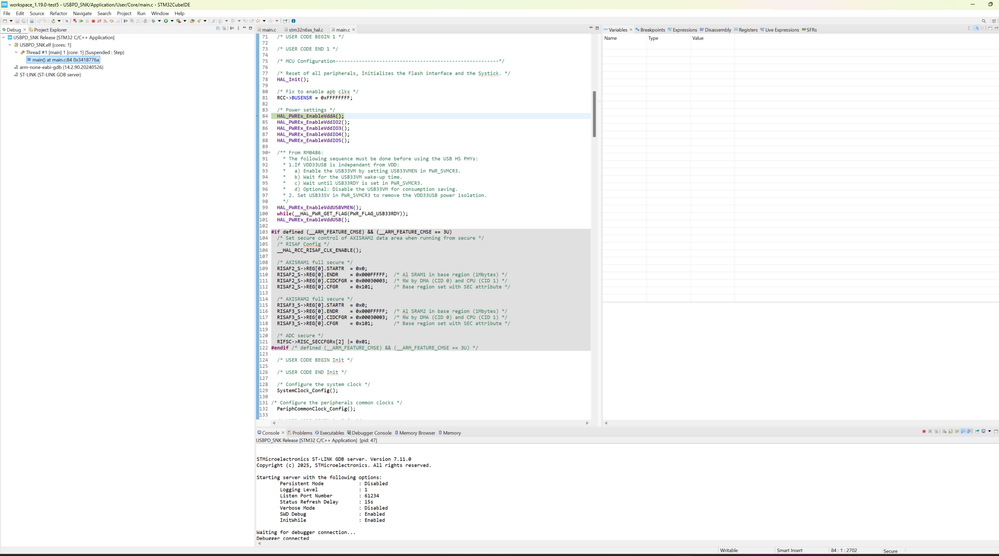Screen dimensions: 999x556
Task: Switch to the stm32n6xx_hal.c editor tab
Action: tap(306, 30)
